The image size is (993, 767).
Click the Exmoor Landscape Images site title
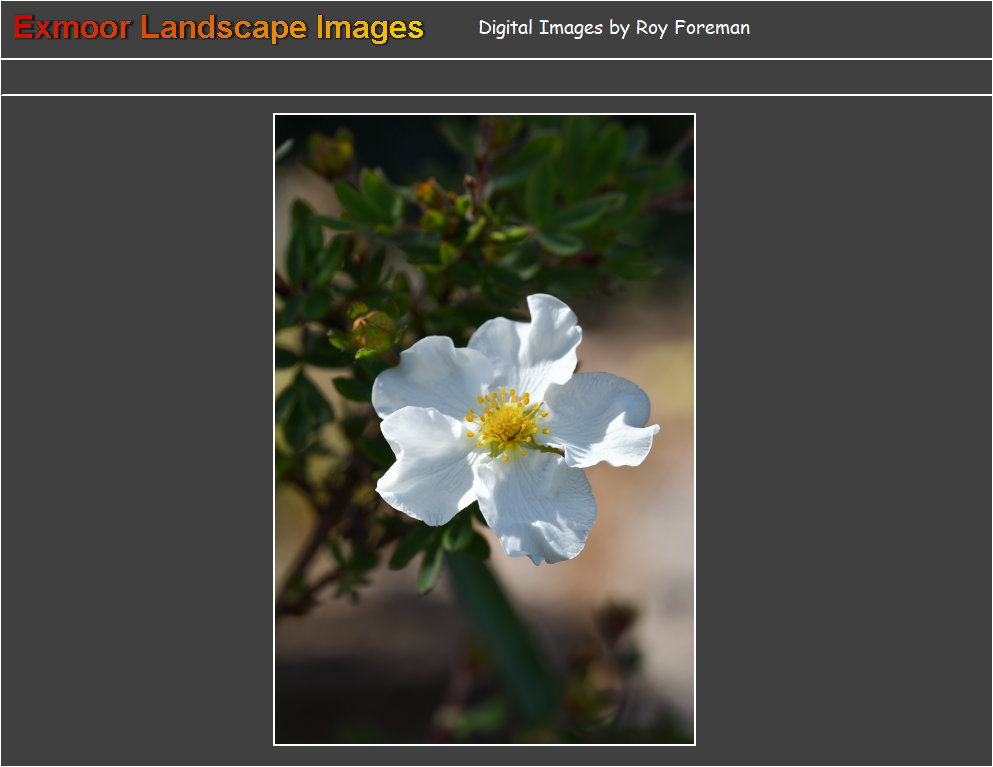tap(219, 28)
